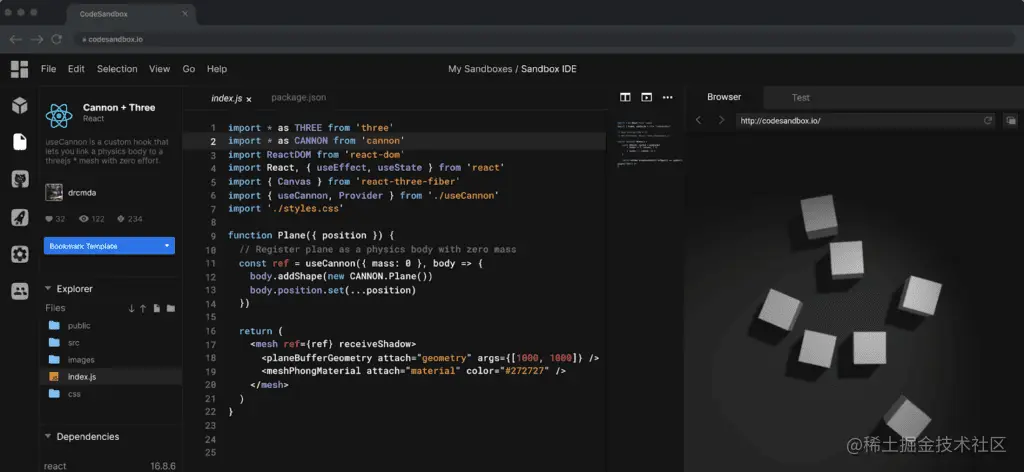Click the 3D cubes preview canvas

[854, 302]
